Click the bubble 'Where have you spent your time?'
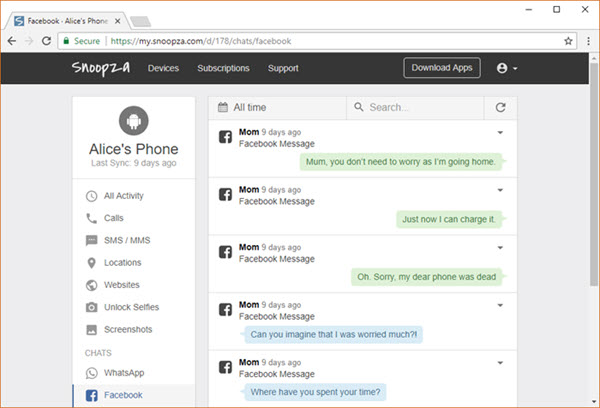This screenshot has height=408, width=600. (x=315, y=392)
